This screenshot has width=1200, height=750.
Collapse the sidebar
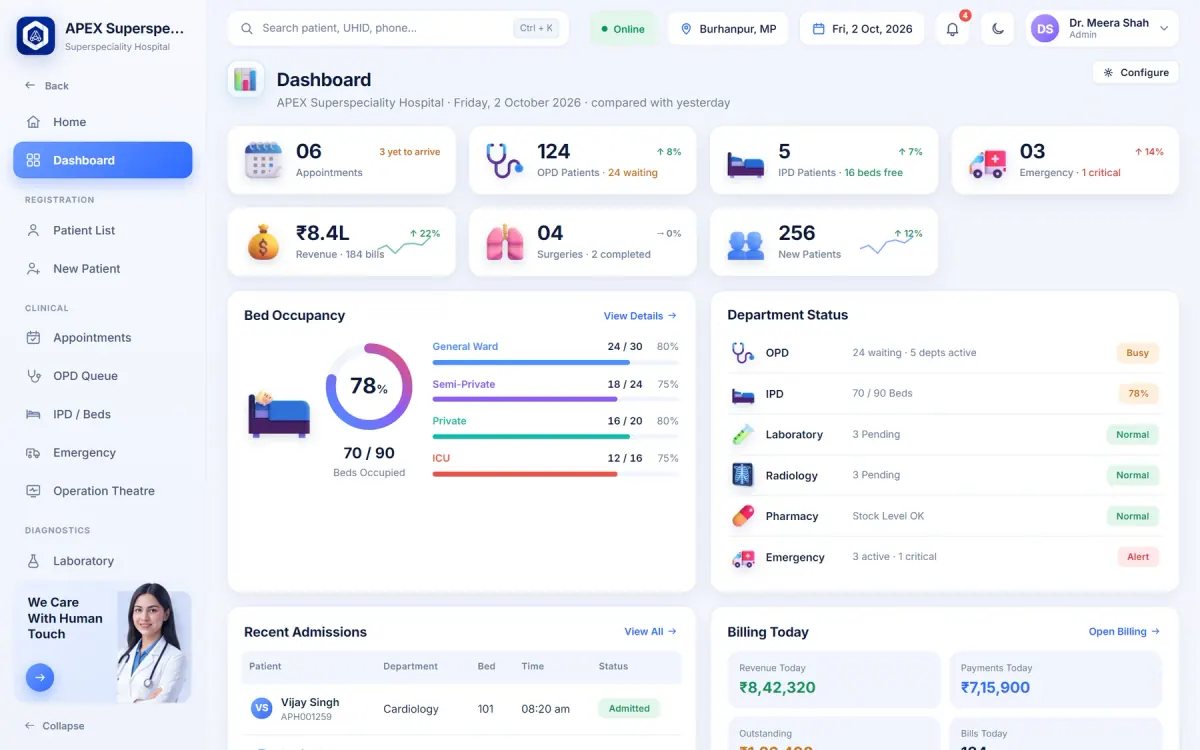coord(56,726)
